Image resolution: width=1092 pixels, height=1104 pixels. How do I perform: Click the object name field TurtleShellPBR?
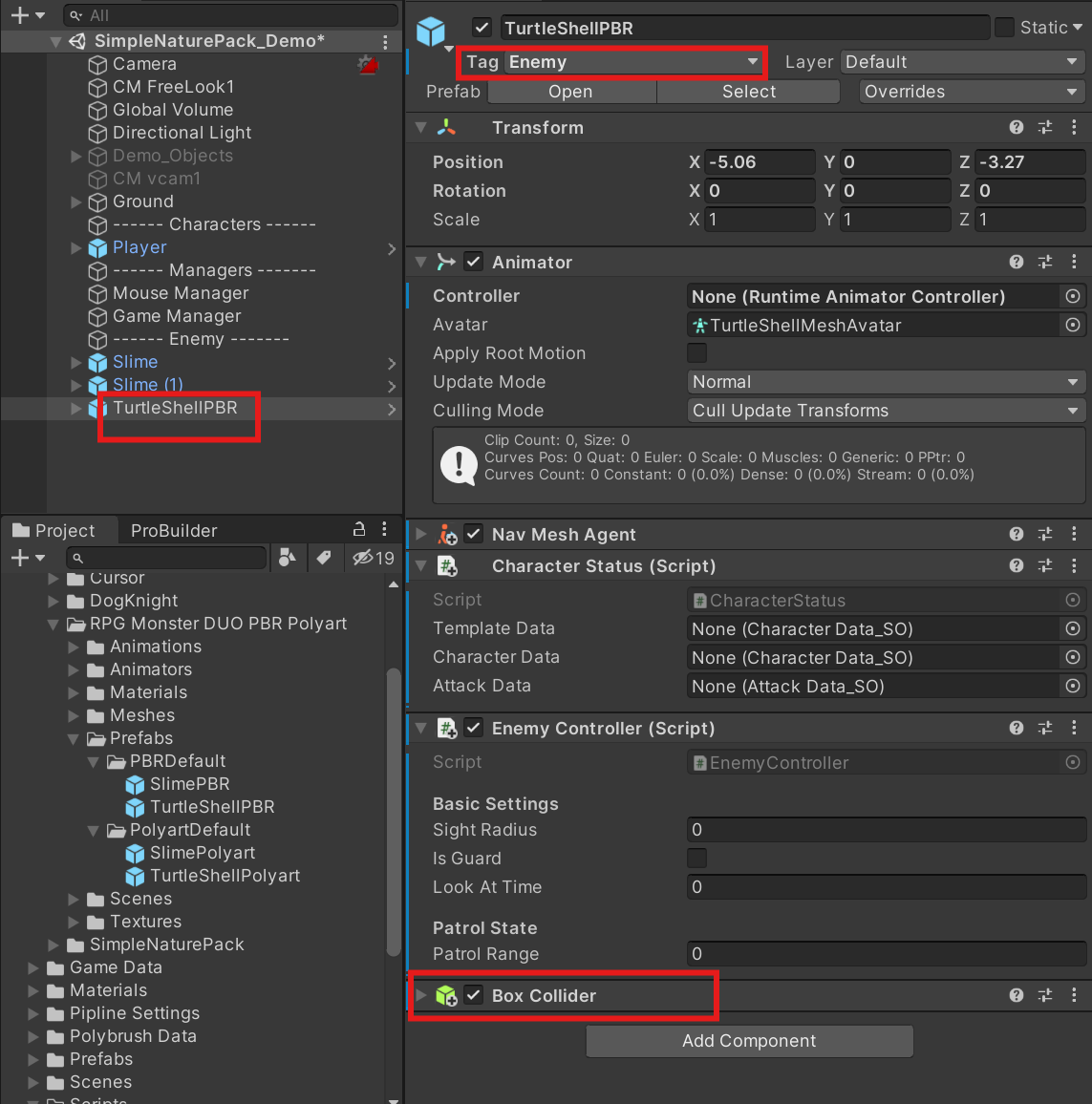coord(744,28)
